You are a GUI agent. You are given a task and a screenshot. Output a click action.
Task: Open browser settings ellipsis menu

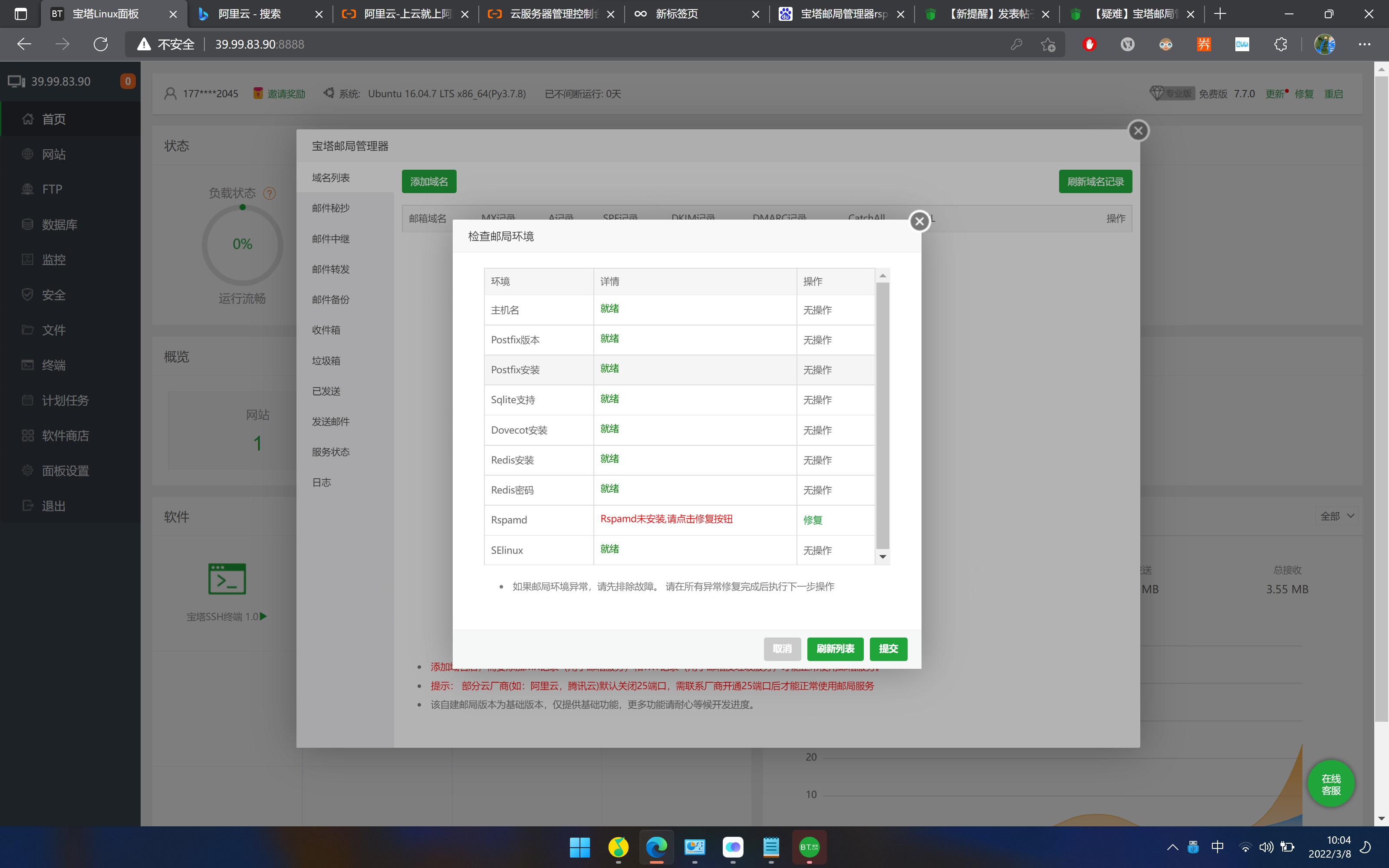(x=1364, y=44)
